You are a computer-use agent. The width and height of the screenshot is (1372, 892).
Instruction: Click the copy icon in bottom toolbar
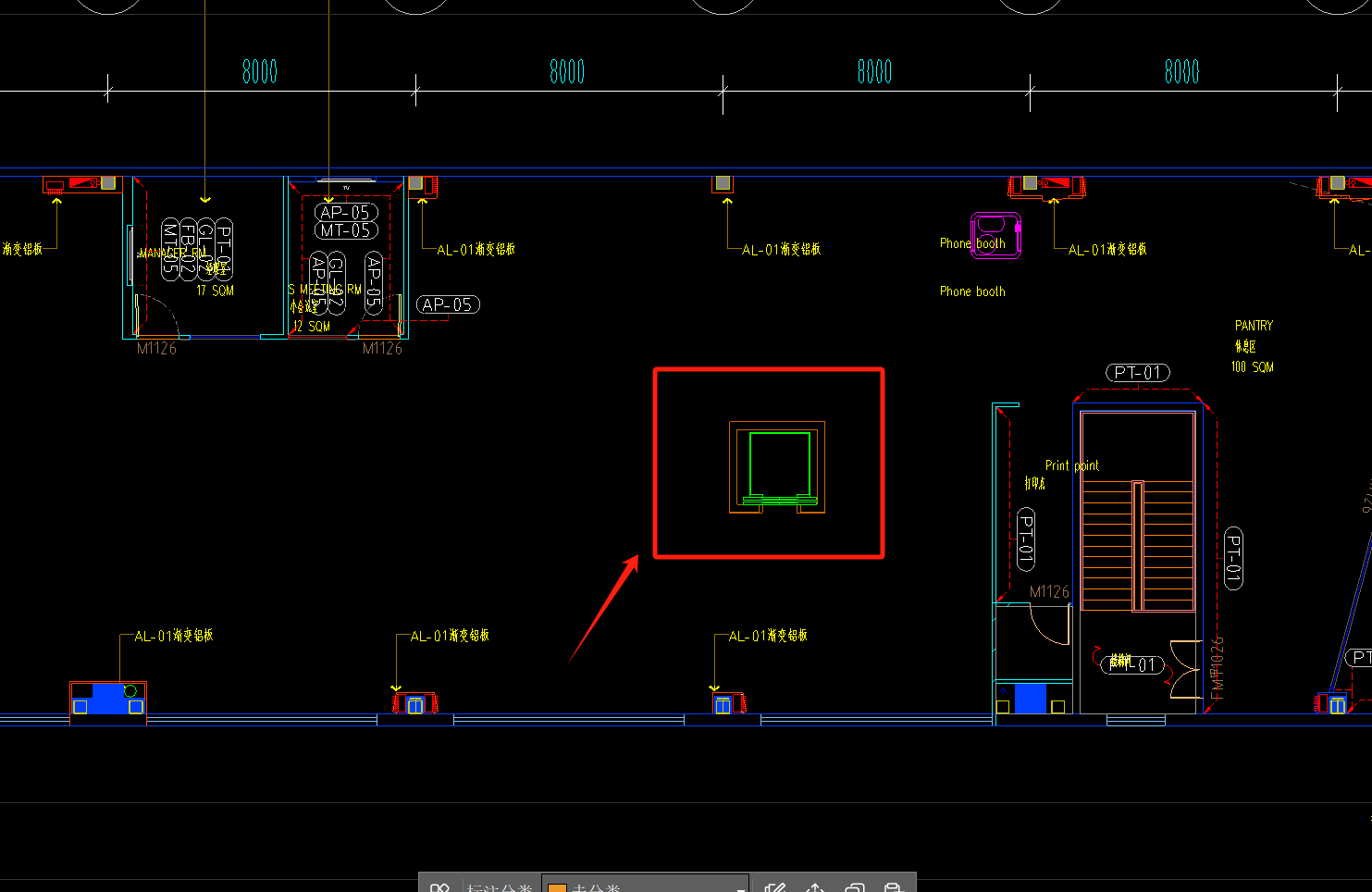[854, 886]
